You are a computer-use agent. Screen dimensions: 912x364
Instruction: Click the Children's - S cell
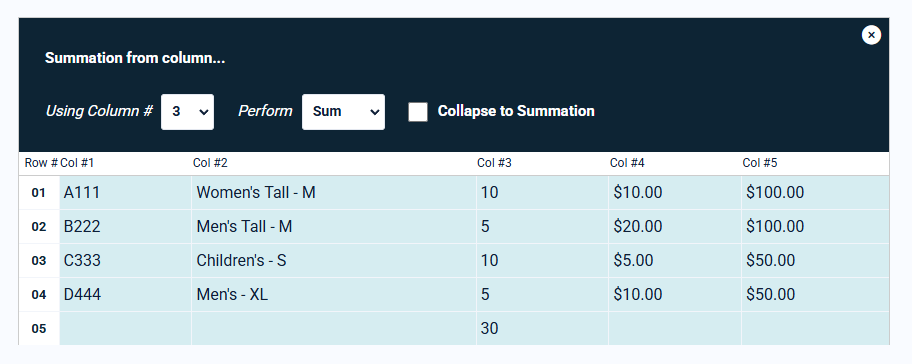[334, 260]
